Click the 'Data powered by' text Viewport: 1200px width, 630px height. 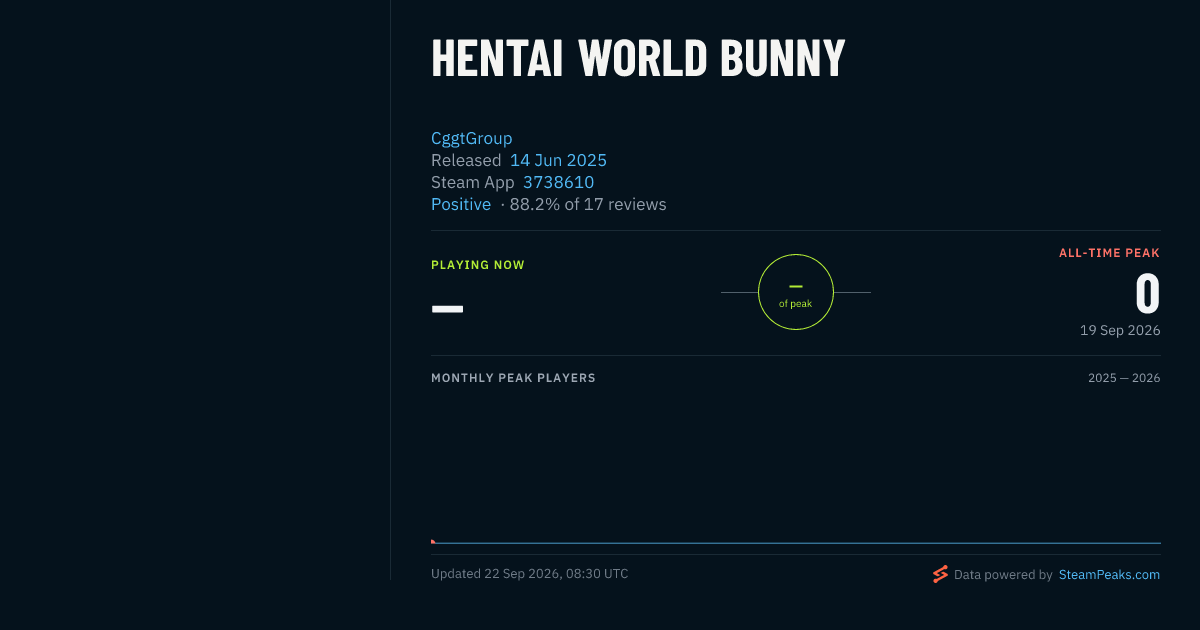[1003, 575]
